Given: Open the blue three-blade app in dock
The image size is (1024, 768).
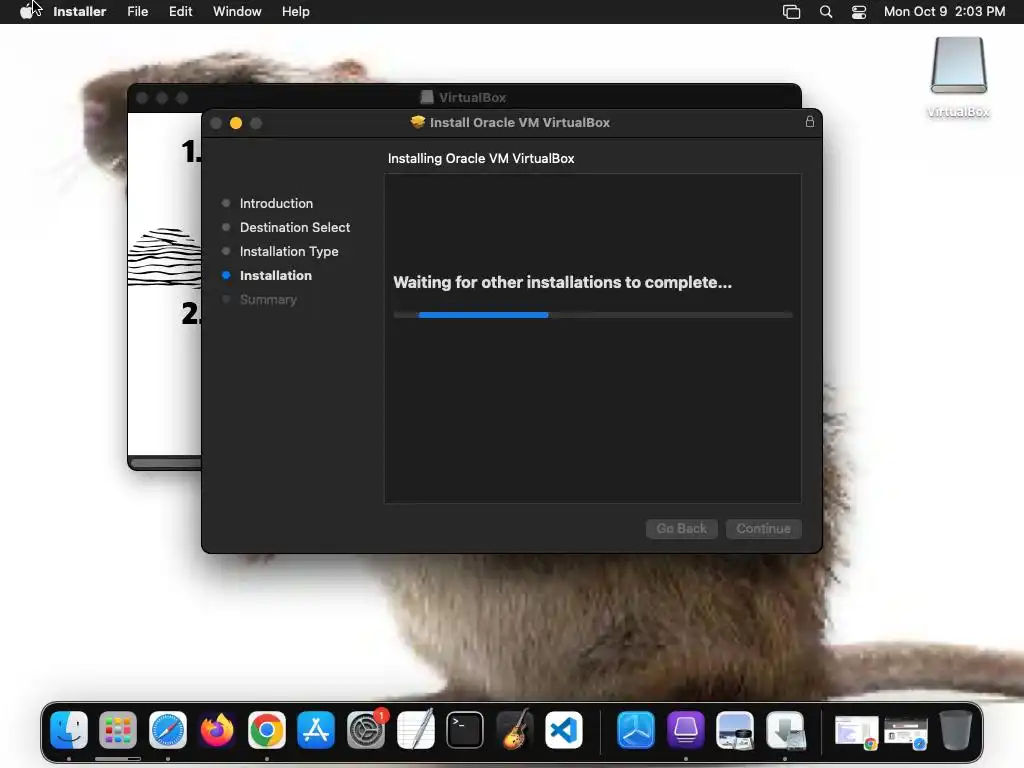Looking at the screenshot, I should [635, 730].
